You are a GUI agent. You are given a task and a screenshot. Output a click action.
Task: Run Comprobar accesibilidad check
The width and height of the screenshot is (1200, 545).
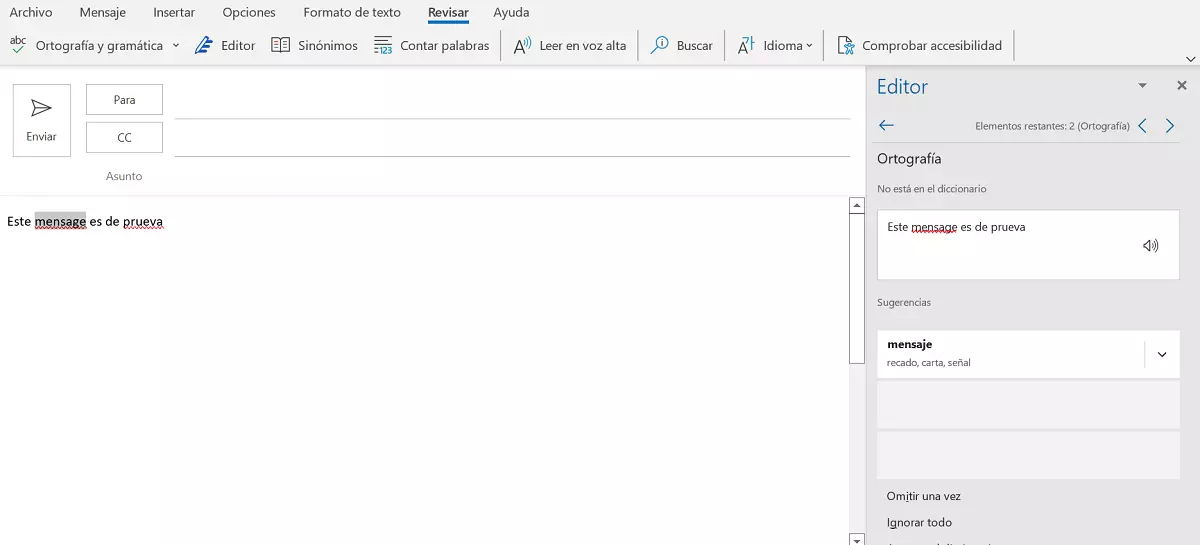(919, 45)
